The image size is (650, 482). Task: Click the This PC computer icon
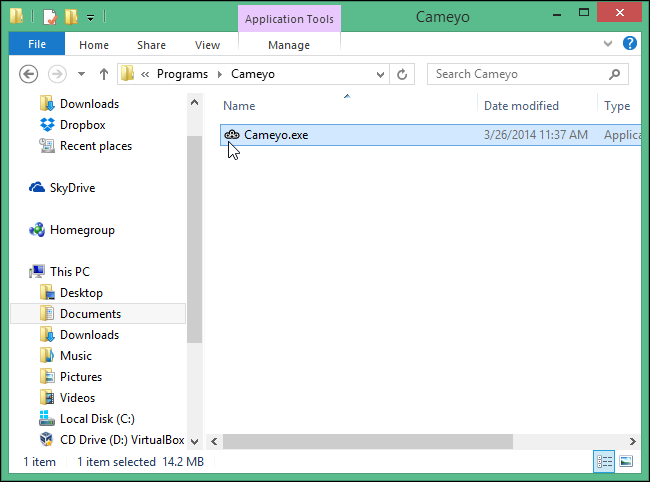(37, 271)
